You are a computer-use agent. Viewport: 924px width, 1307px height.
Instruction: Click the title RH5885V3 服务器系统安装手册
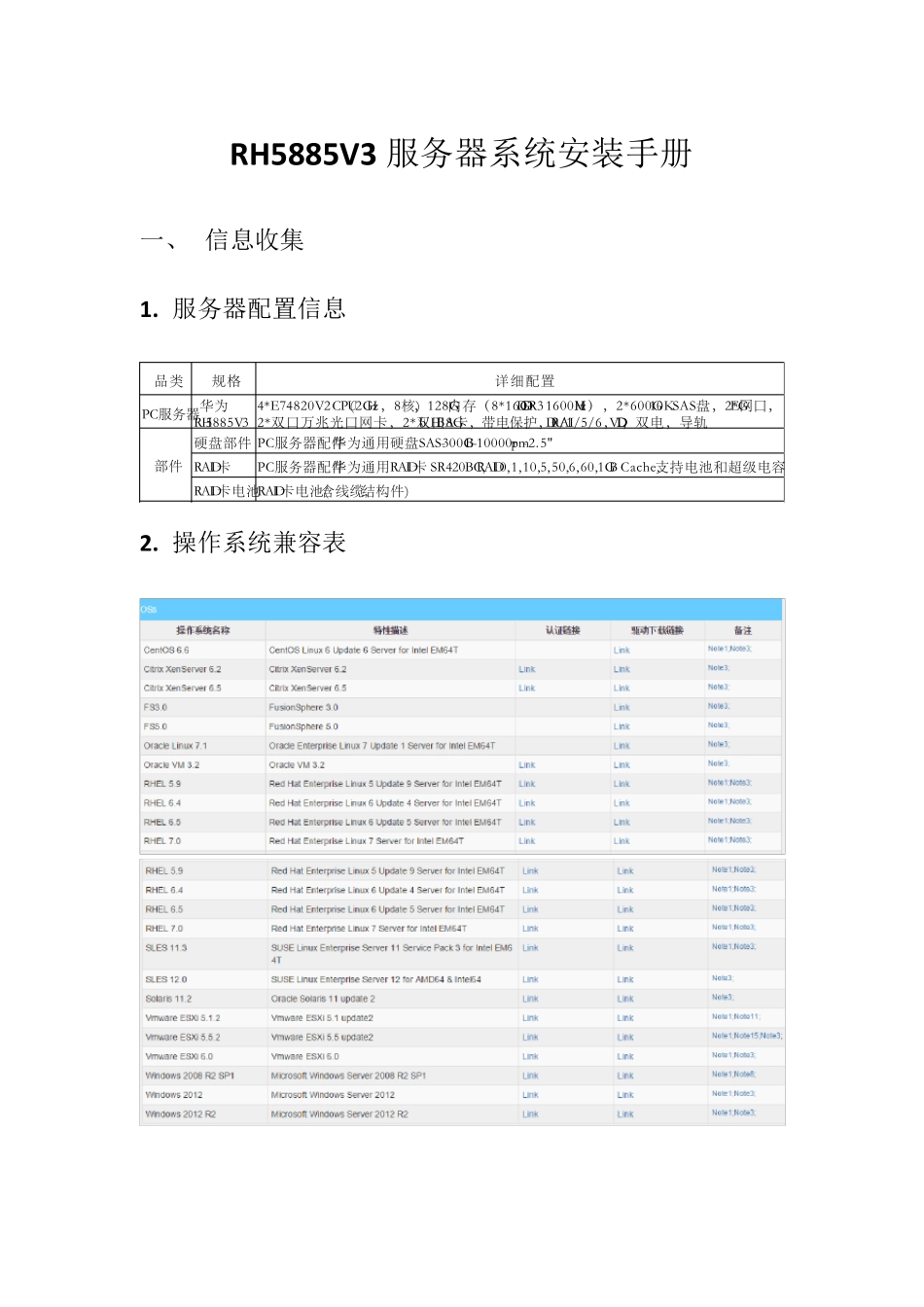(461, 154)
